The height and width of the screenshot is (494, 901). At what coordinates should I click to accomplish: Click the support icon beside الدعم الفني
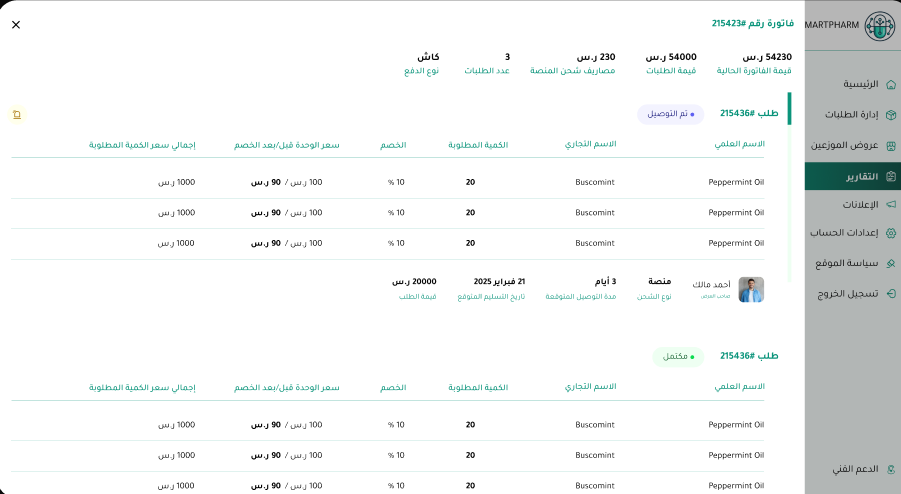click(x=890, y=469)
